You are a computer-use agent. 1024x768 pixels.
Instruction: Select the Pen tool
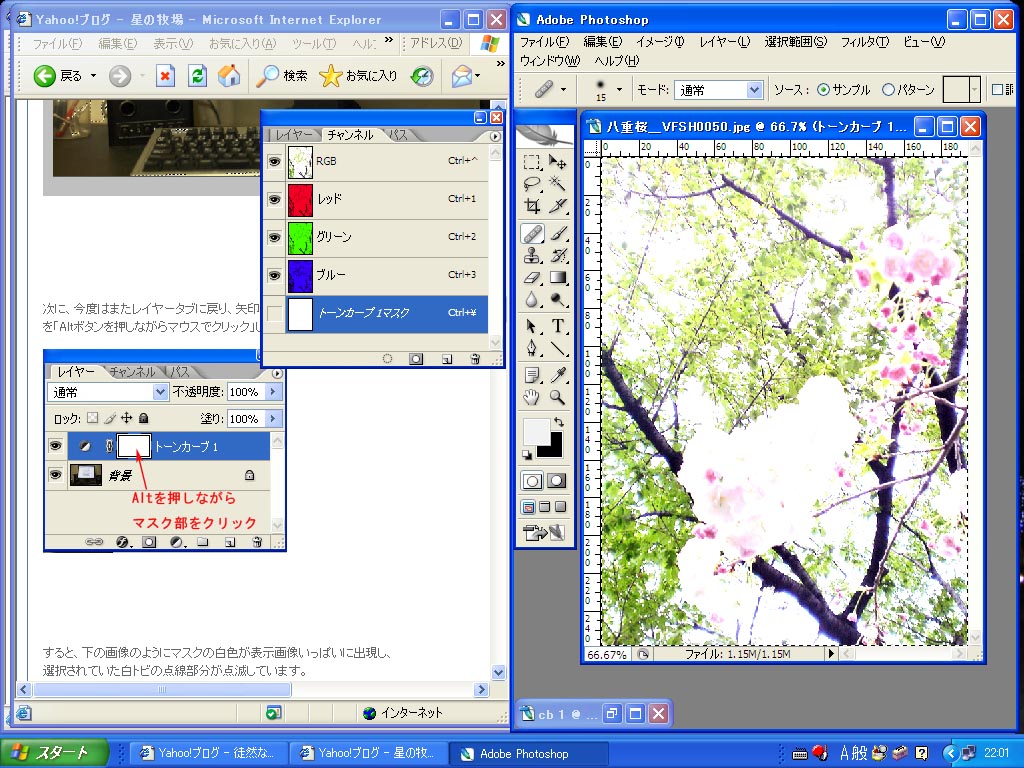point(532,348)
